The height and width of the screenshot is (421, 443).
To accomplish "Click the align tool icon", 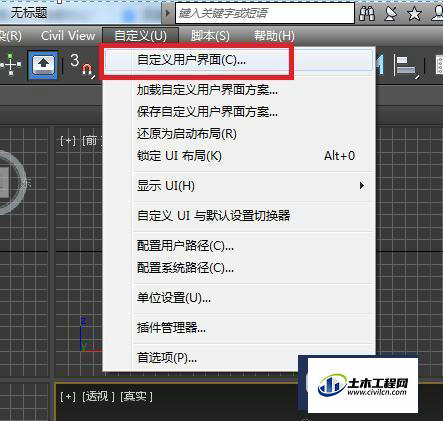I will 406,65.
